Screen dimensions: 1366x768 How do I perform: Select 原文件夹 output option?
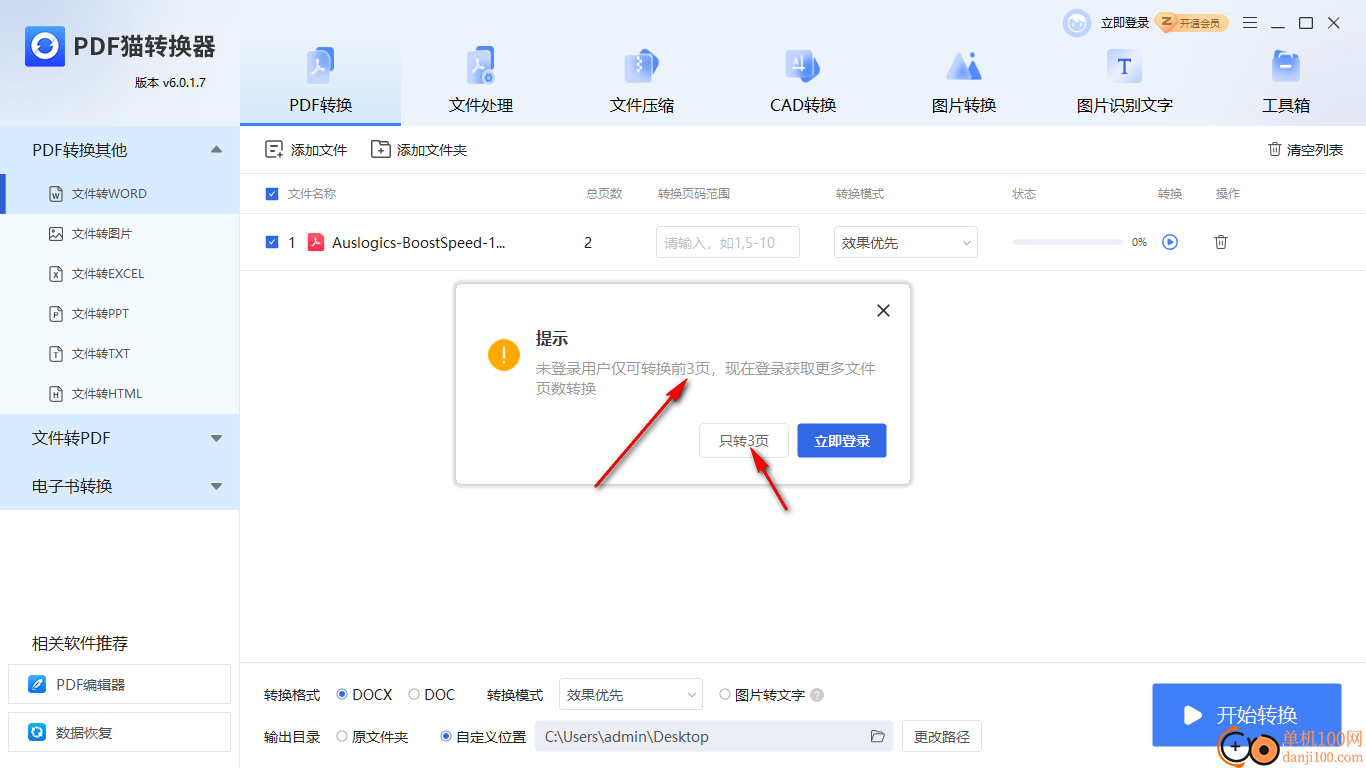click(342, 737)
